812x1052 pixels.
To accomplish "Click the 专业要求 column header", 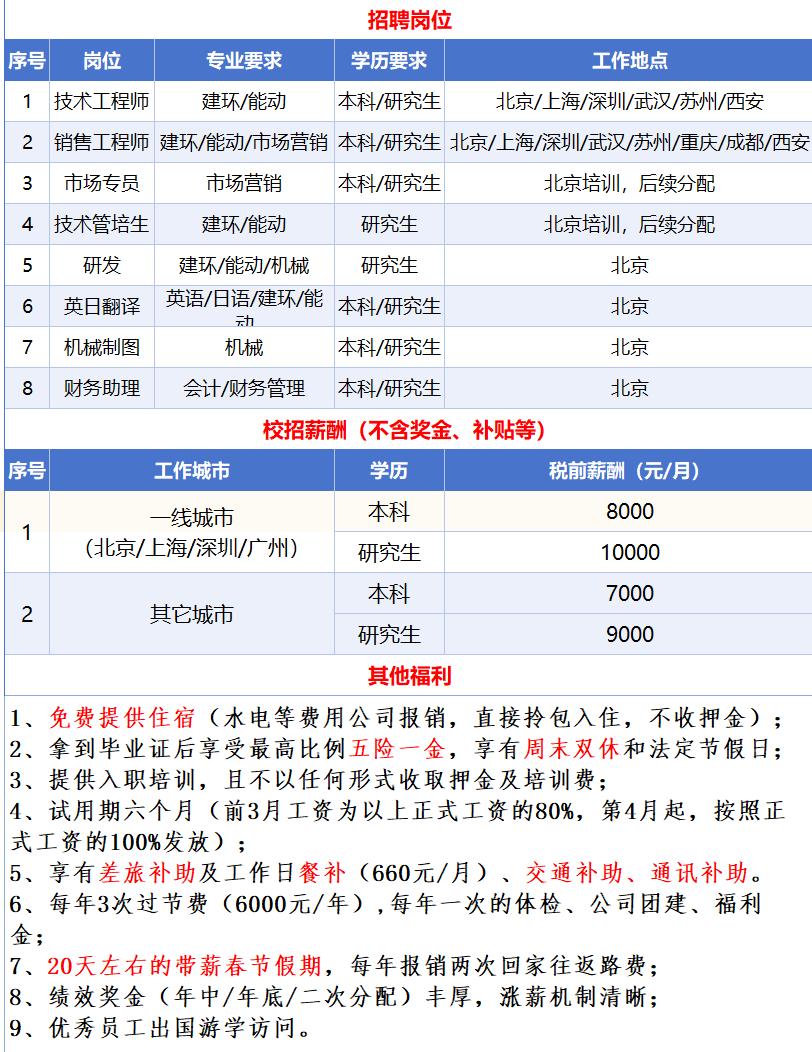I will [x=244, y=60].
